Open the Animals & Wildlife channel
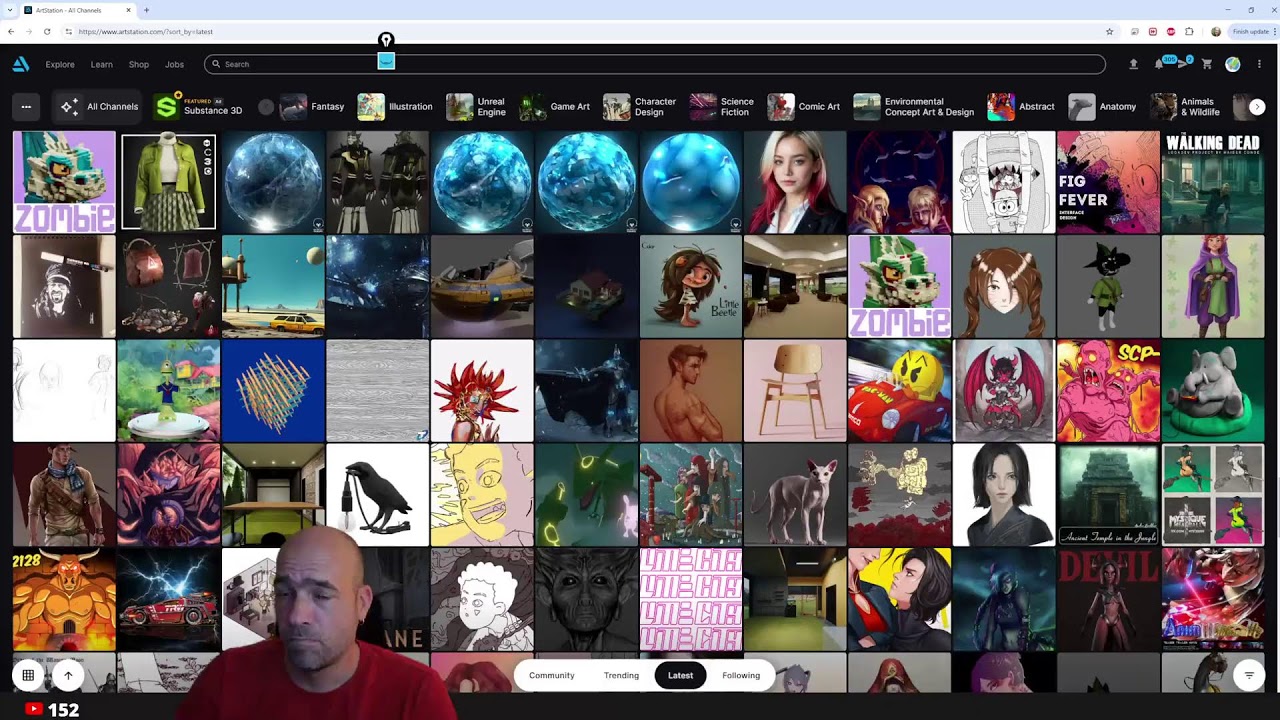 (1186, 107)
